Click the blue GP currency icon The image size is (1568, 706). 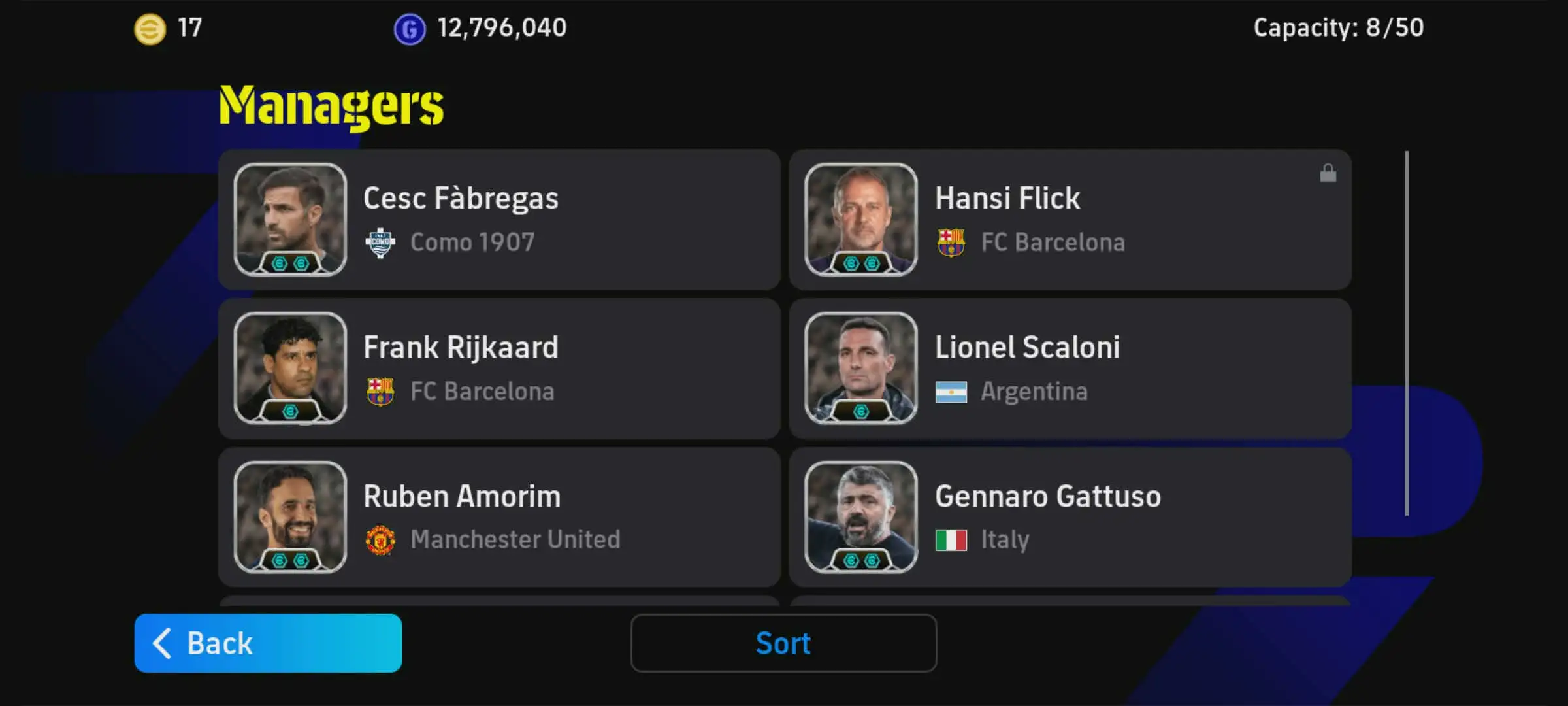410,29
